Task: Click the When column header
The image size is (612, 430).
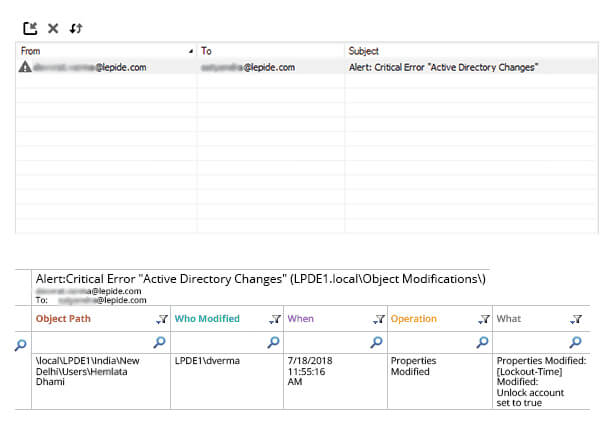Action: coord(301,319)
